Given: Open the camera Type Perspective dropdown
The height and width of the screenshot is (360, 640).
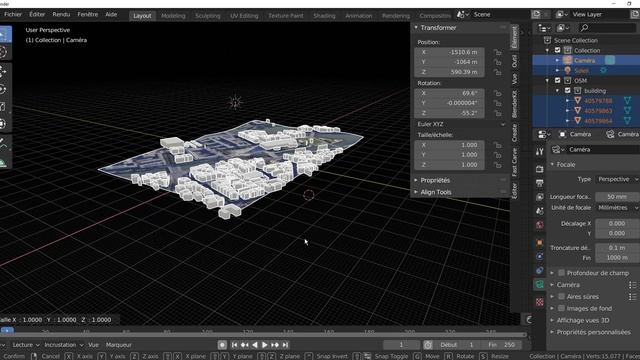Looking at the screenshot, I should point(617,179).
